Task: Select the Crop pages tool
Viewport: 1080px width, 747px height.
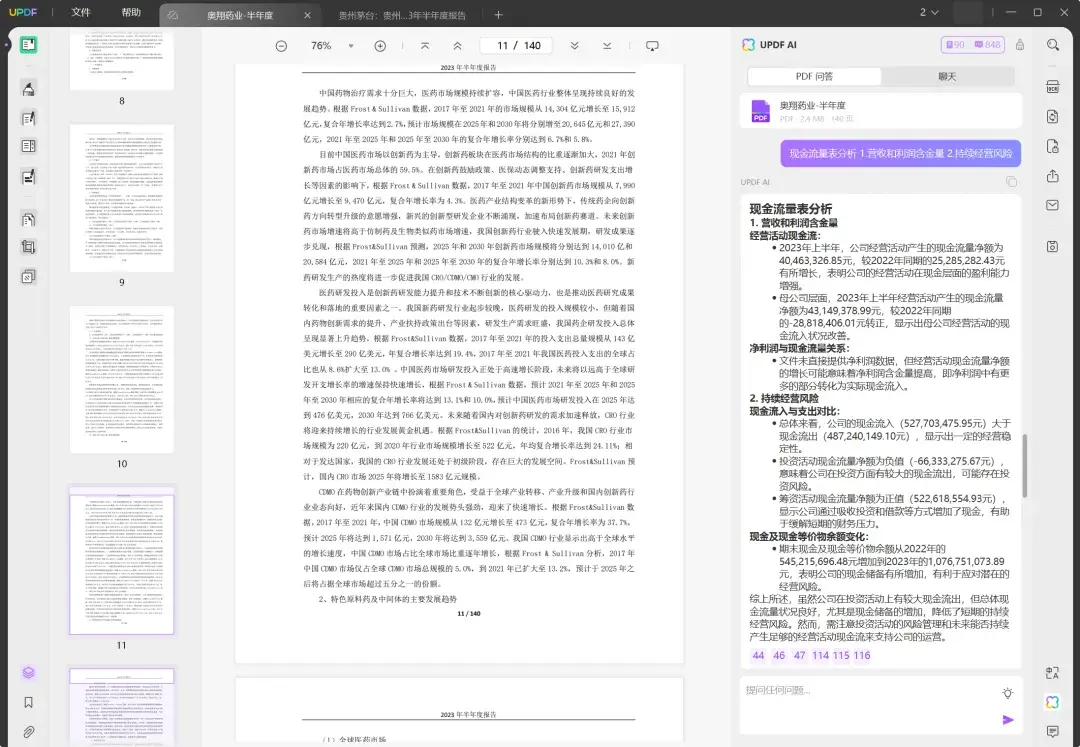Action: (28, 247)
